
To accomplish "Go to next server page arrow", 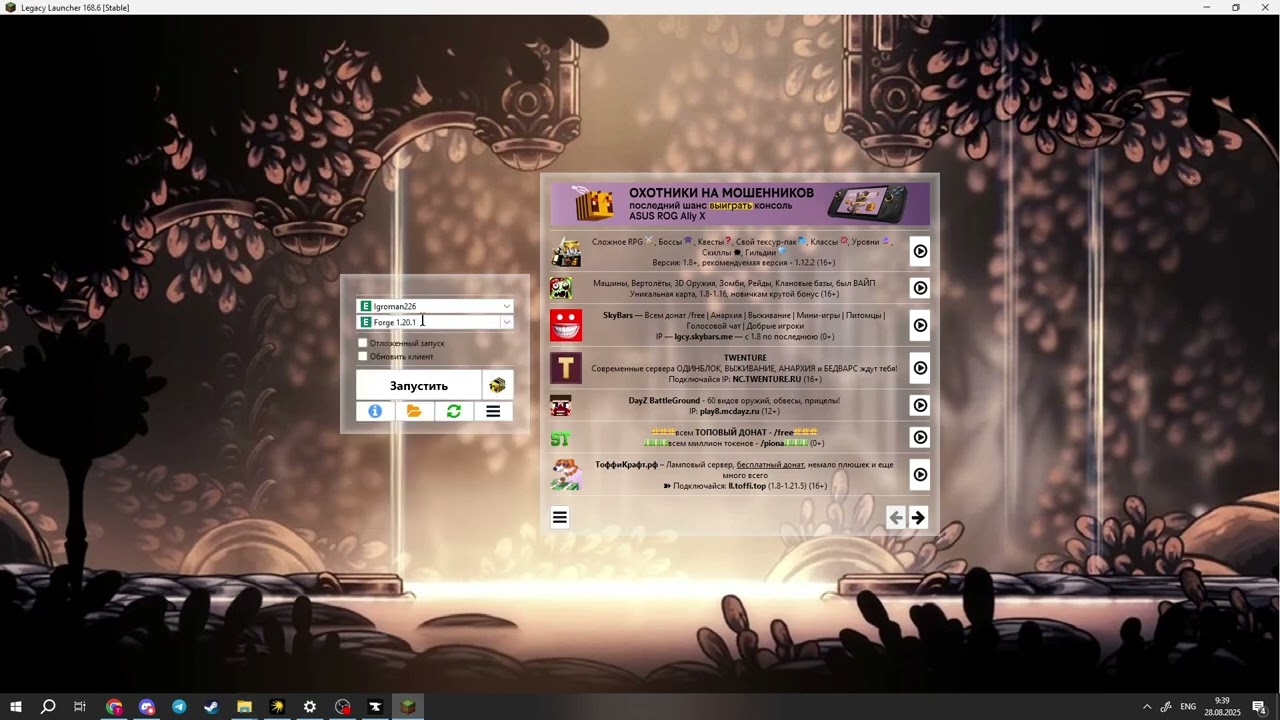I will [918, 517].
